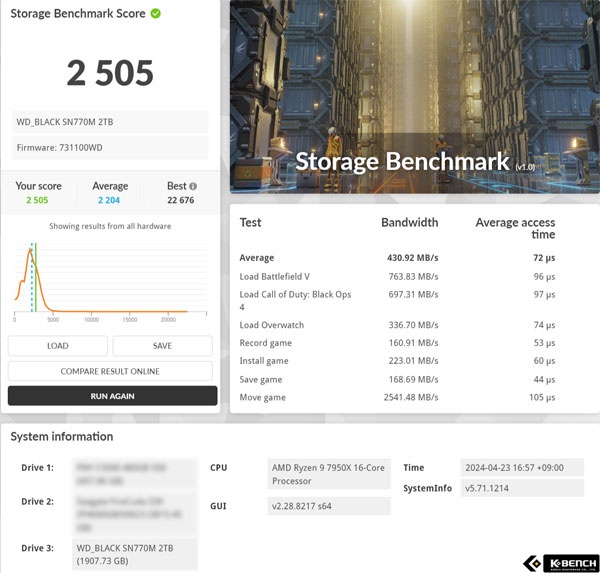
Task: Click the Best score 22 676
Action: coord(181,200)
